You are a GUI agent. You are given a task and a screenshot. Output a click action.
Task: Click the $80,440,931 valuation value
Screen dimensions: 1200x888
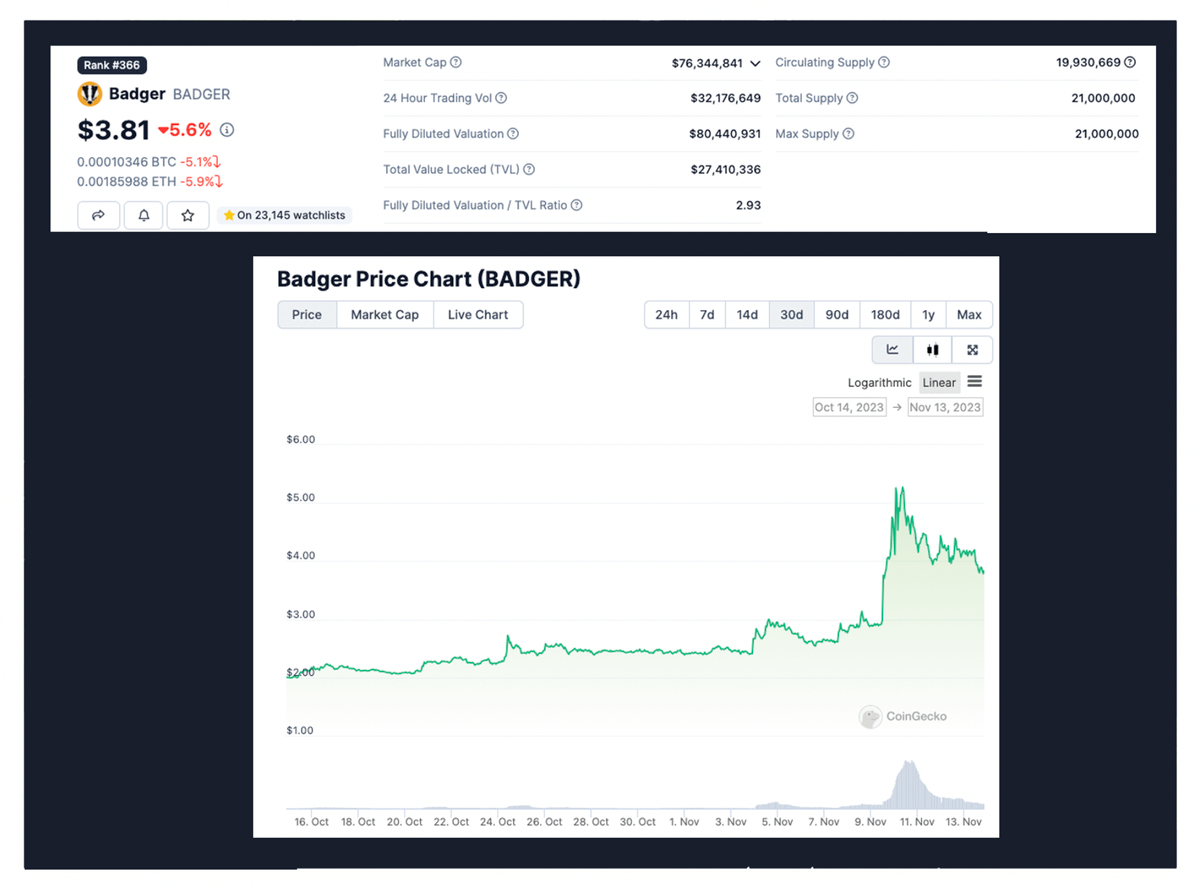coord(725,134)
